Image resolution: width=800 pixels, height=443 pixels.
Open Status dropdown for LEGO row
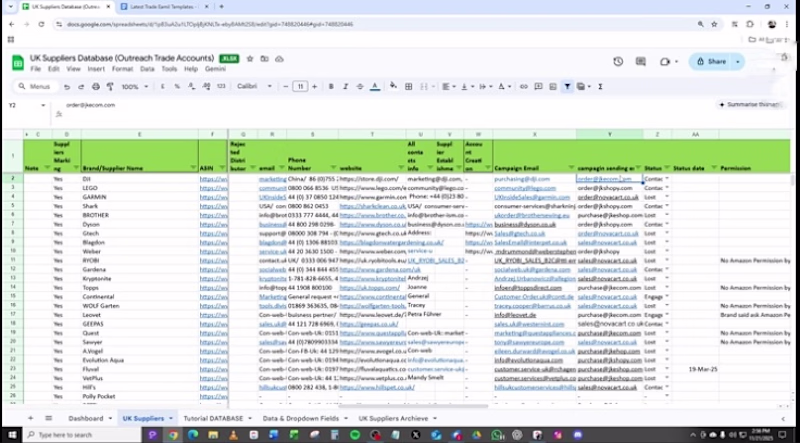point(667,188)
